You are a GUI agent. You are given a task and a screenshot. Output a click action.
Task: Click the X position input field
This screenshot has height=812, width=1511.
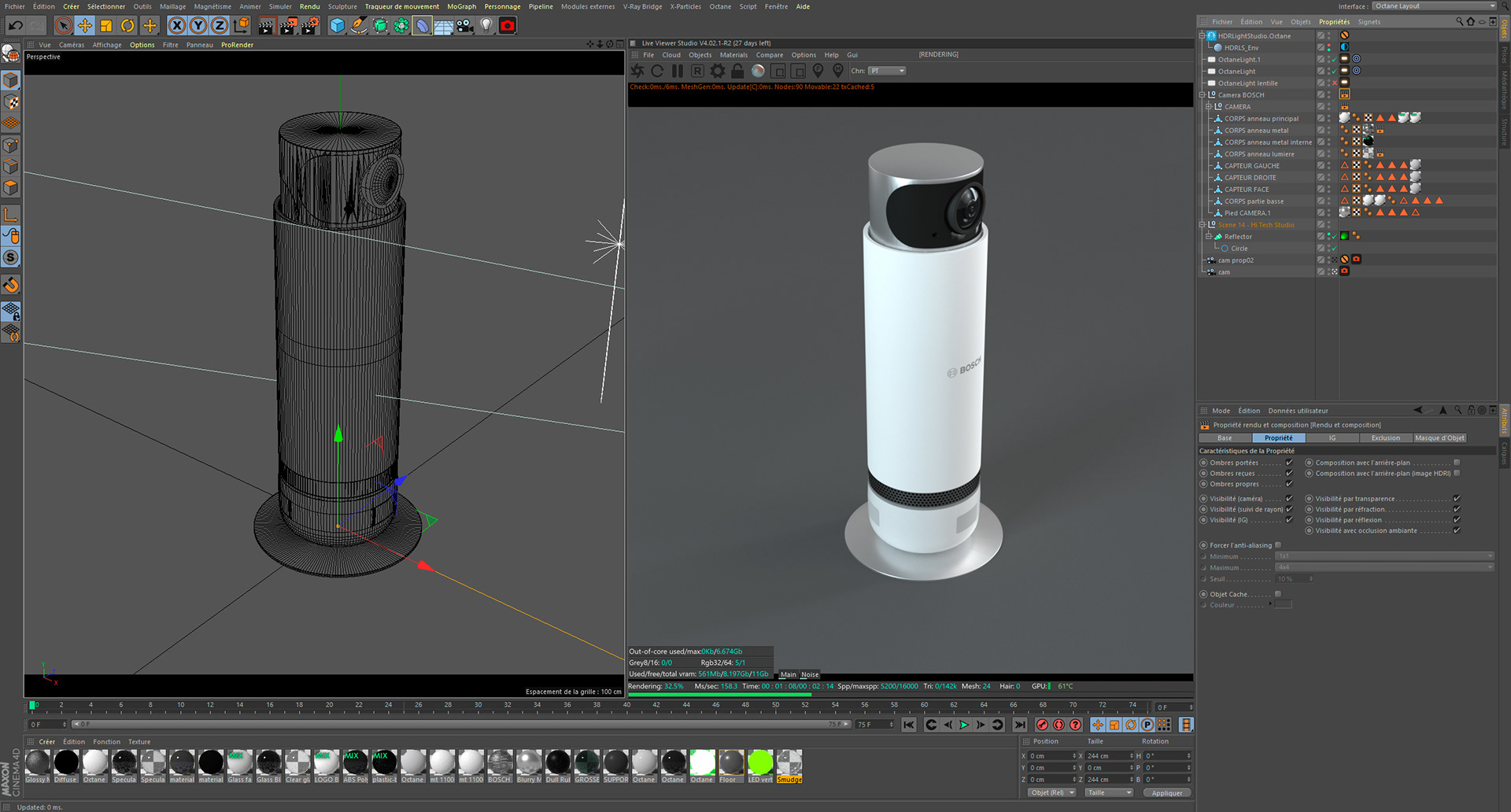coord(1052,756)
